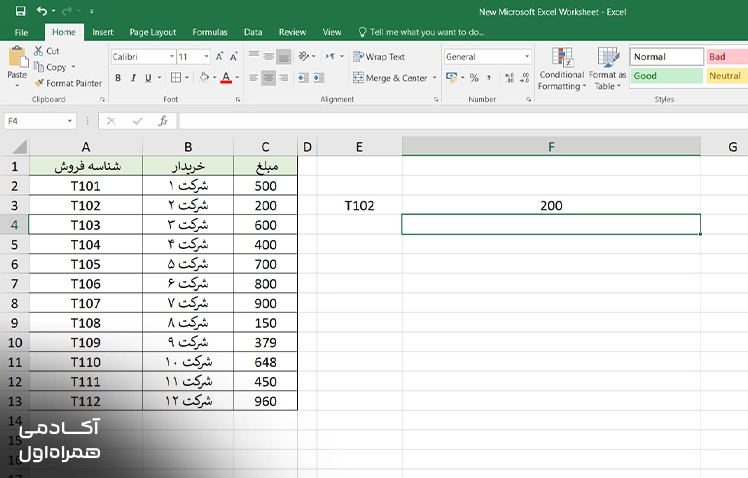This screenshot has height=478, width=748.
Task: Decrease font size with smaller A icon
Action: pyautogui.click(x=234, y=57)
